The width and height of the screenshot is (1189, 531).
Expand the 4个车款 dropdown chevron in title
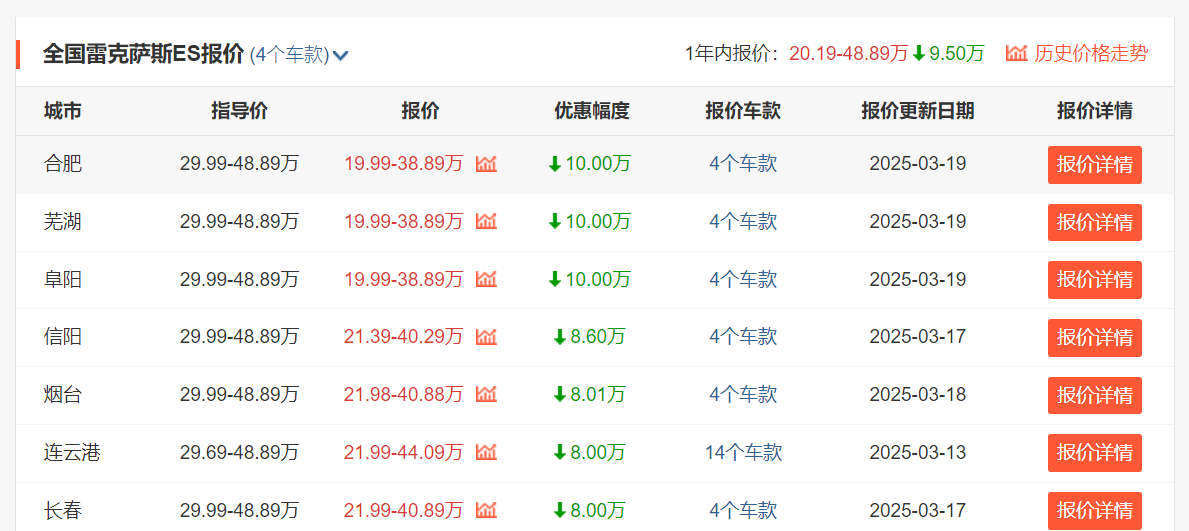(341, 56)
